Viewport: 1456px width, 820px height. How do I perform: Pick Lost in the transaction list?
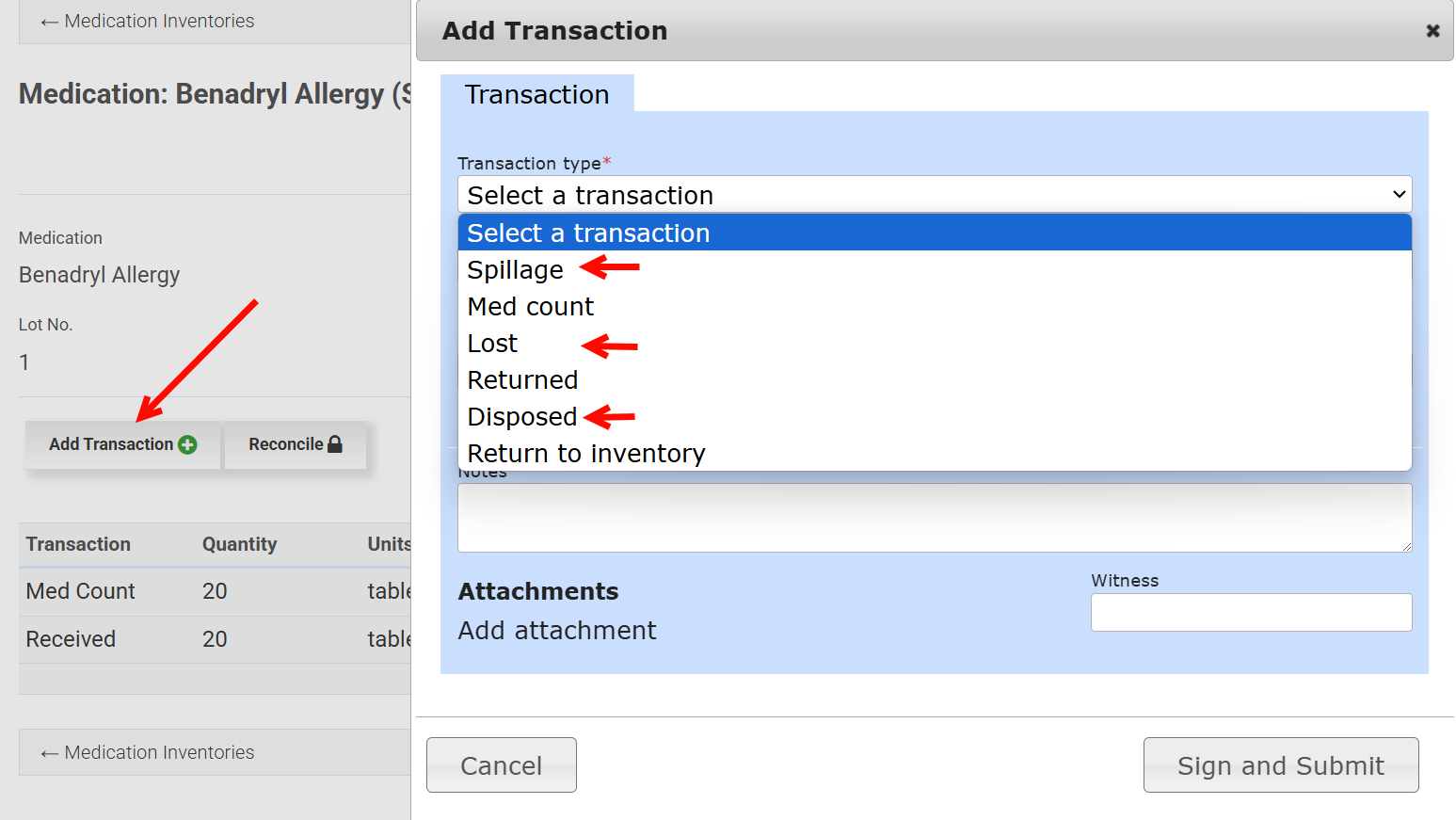point(492,344)
